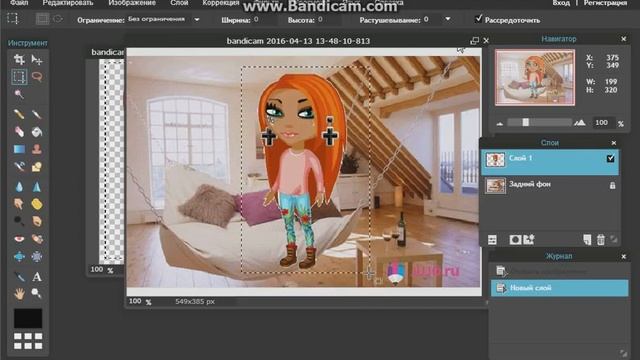Toggle visibility checkbox of Слой 1
640x360 pixels.
(611, 158)
